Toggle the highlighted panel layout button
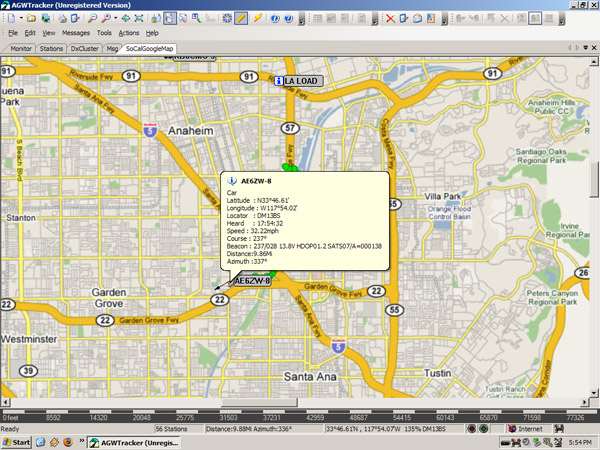This screenshot has width=600, height=450. [535, 18]
